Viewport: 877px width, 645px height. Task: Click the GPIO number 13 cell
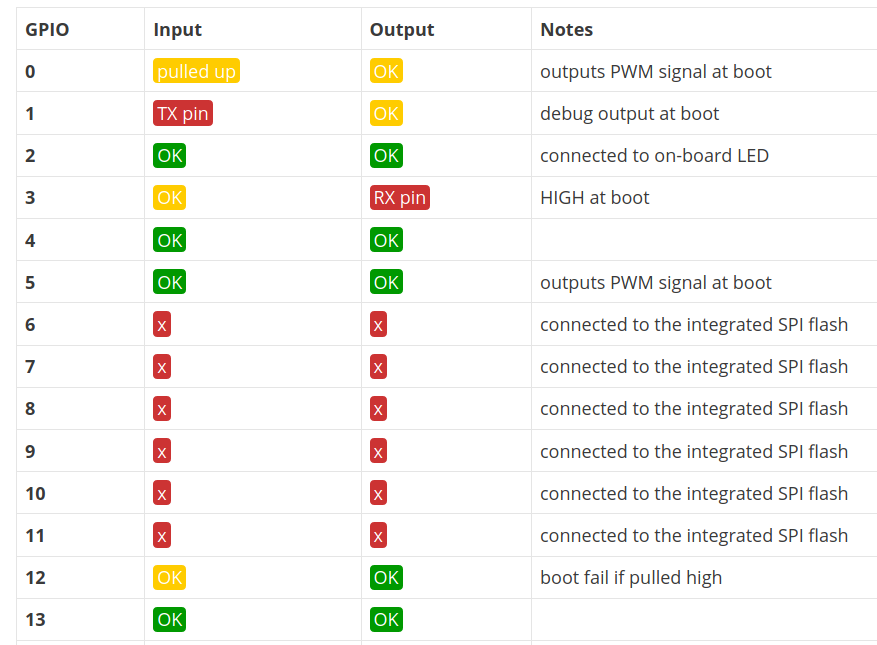click(x=36, y=620)
